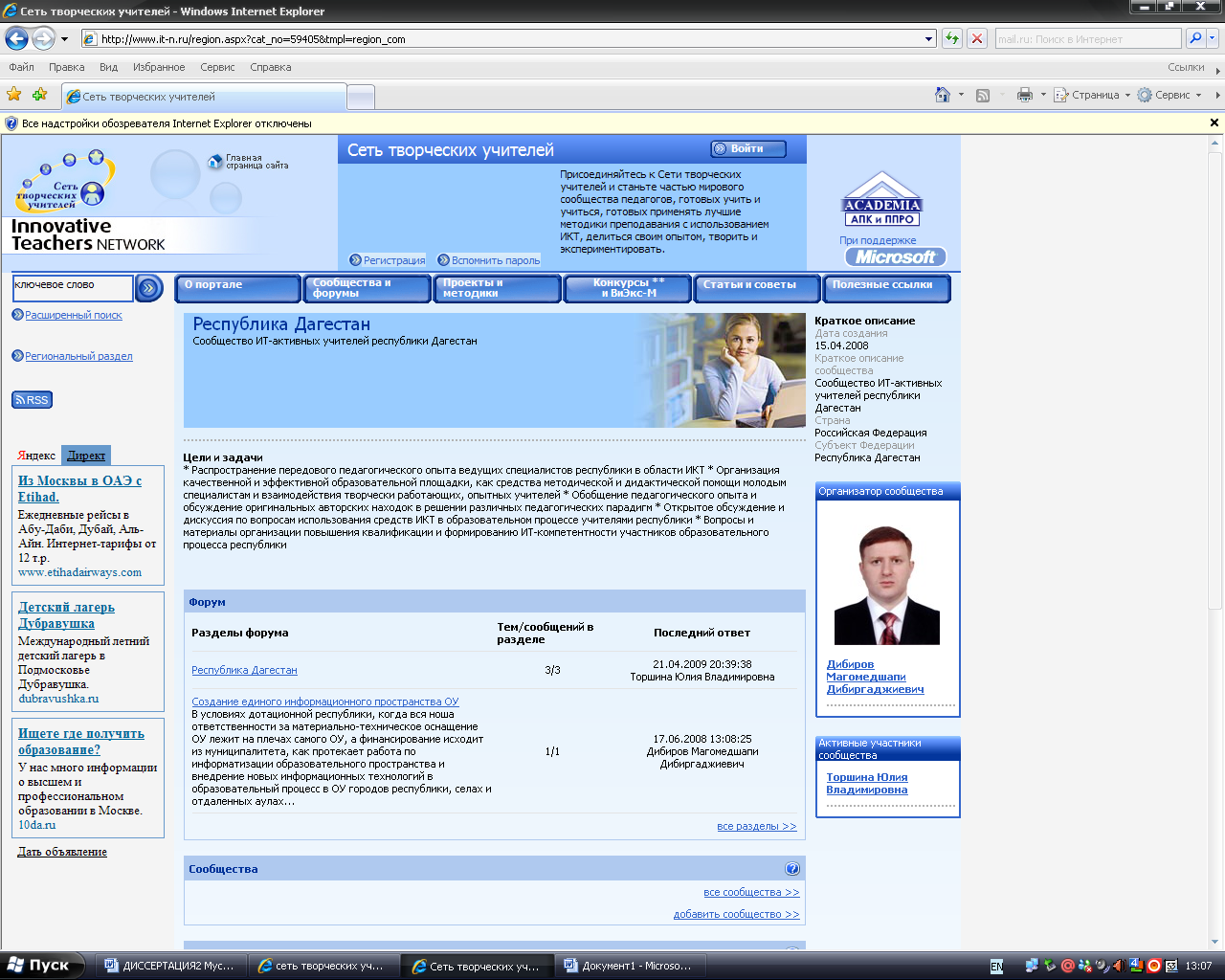
Task: Click the RSS feeds toolbar icon
Action: coord(983,95)
